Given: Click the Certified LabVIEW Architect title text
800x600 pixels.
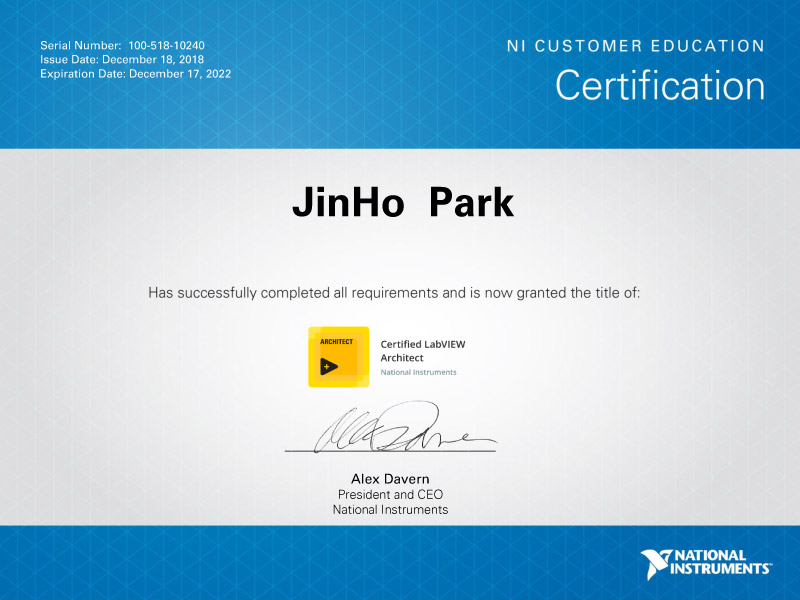Looking at the screenshot, I should coord(423,351).
